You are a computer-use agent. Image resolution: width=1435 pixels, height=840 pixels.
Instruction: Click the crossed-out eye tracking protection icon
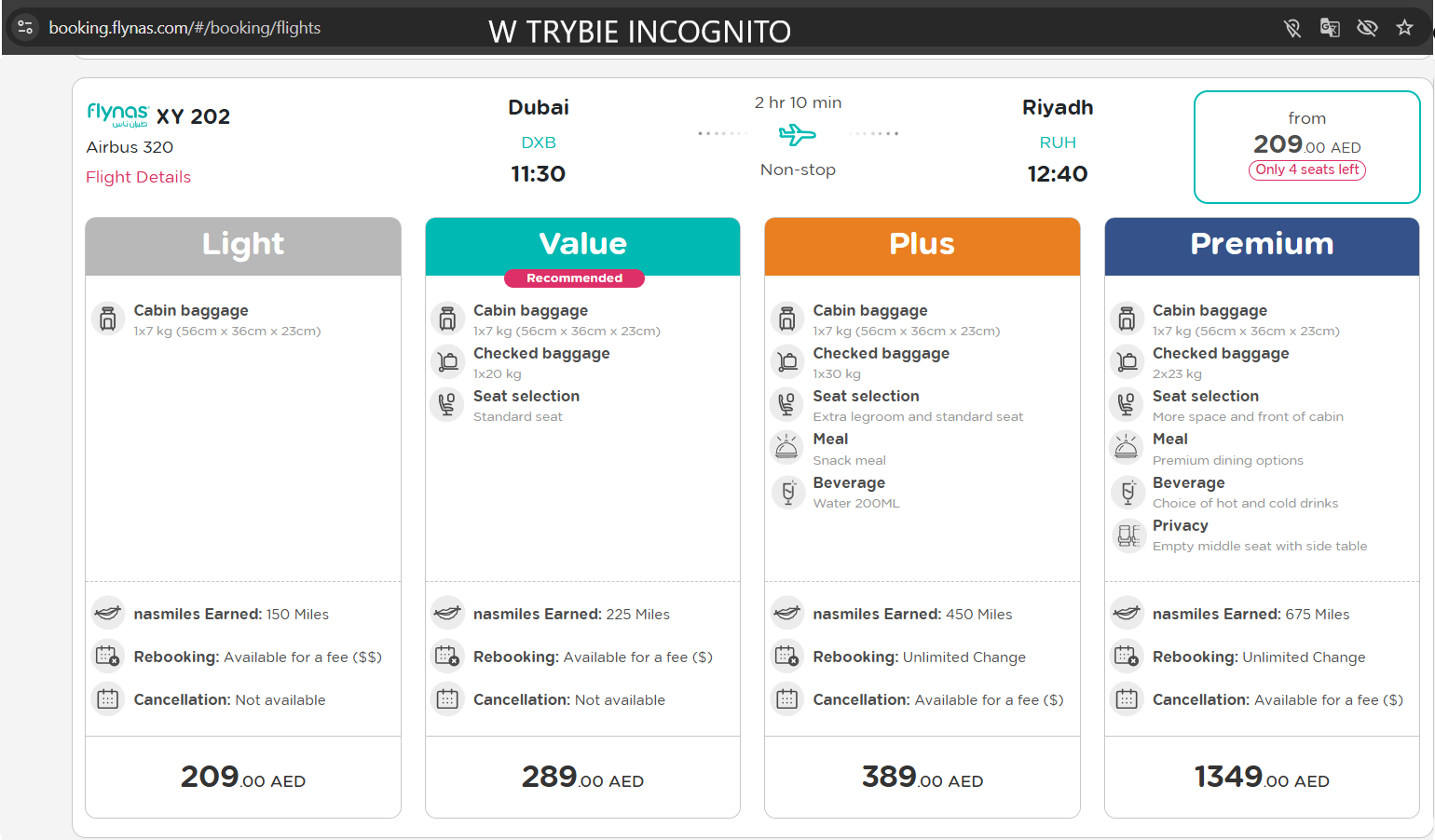1367,28
